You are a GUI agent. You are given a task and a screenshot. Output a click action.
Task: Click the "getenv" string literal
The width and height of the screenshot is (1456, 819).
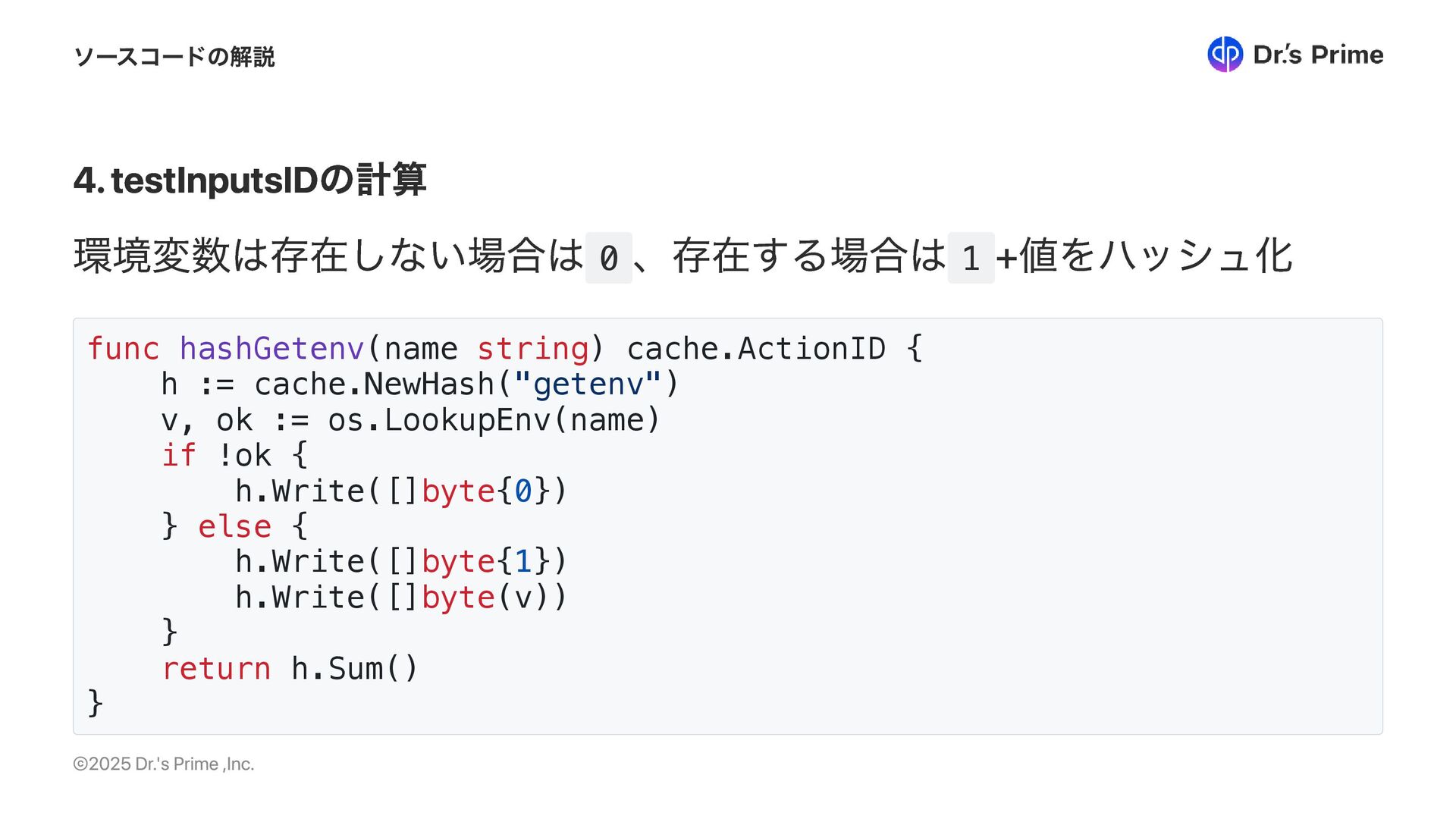pyautogui.click(x=588, y=384)
